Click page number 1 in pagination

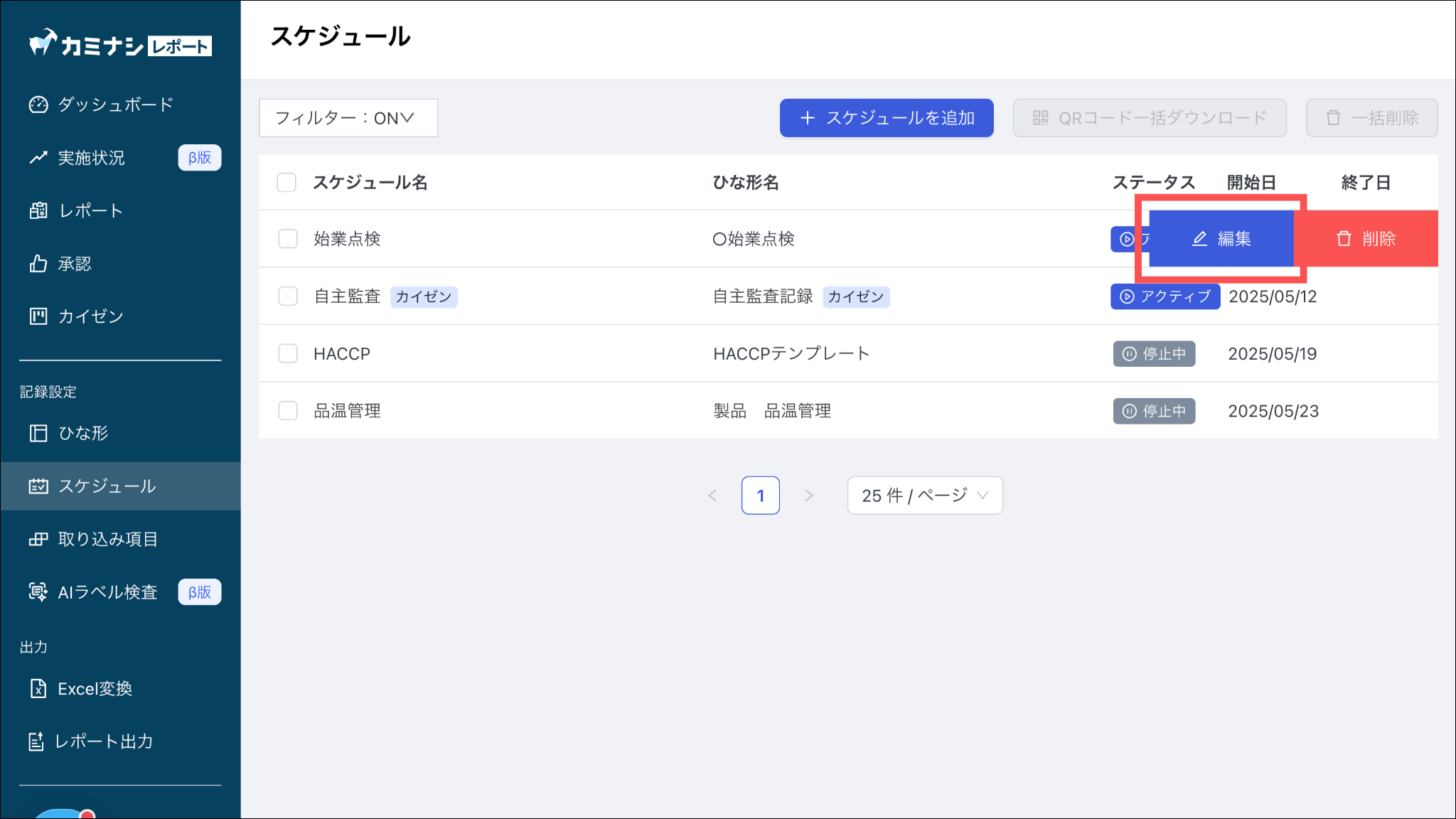coord(760,496)
